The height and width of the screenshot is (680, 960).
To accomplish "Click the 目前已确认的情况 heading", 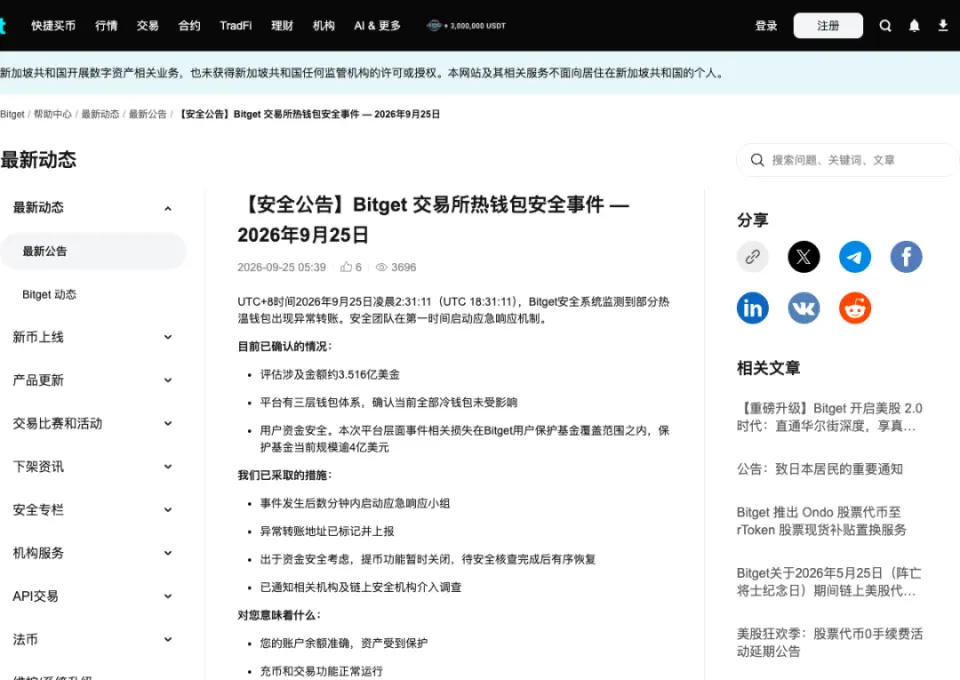I will point(285,346).
